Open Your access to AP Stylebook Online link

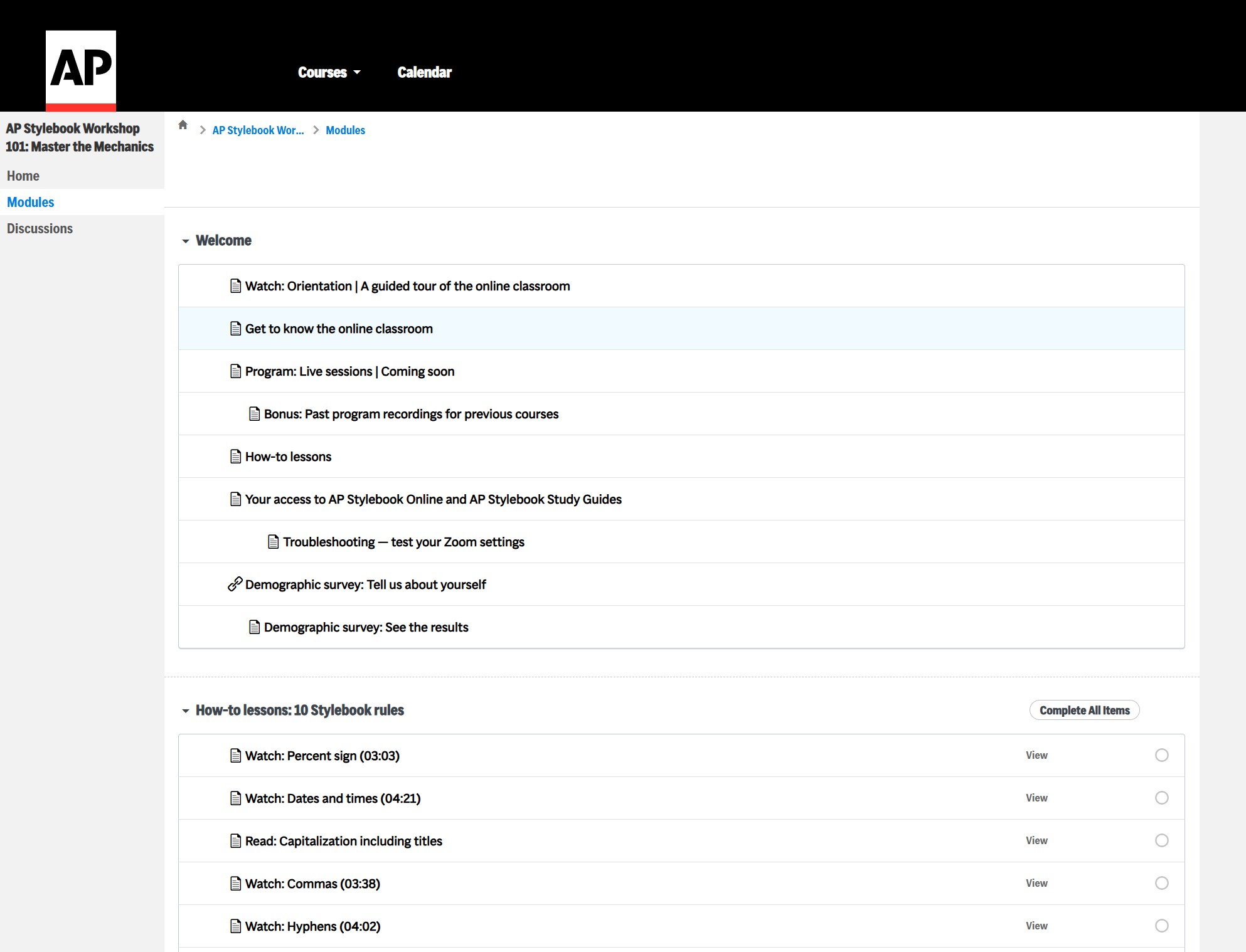[x=434, y=500]
